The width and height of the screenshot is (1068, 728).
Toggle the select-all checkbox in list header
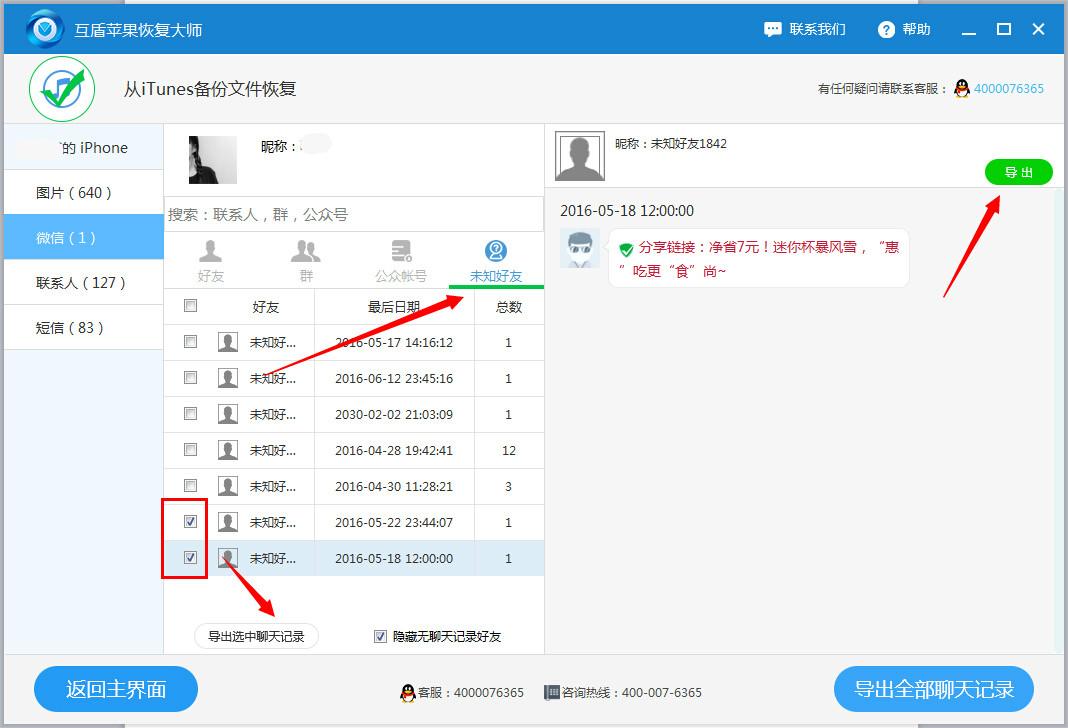pos(189,306)
